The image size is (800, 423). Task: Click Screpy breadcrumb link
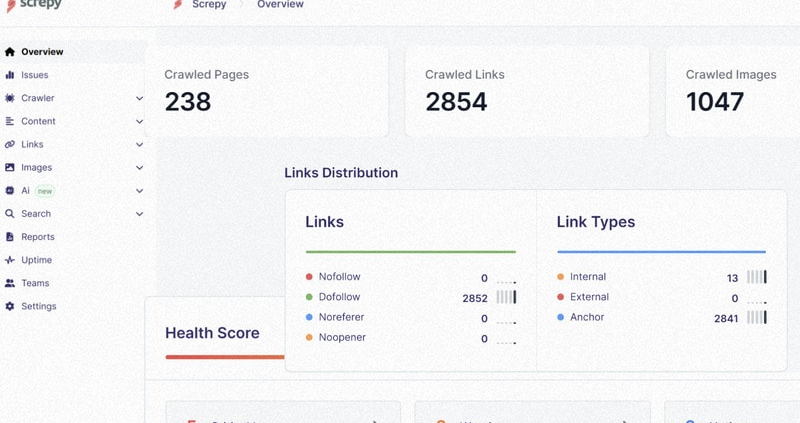(x=209, y=4)
